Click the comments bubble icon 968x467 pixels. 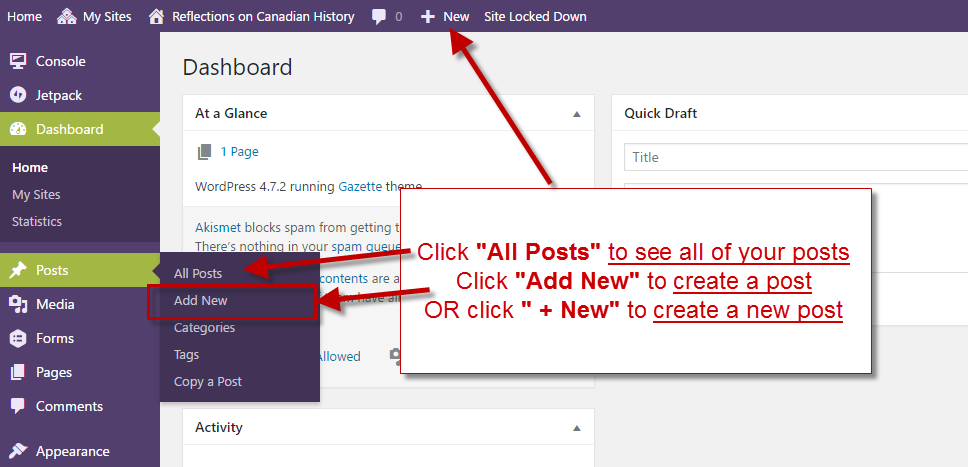pos(379,17)
